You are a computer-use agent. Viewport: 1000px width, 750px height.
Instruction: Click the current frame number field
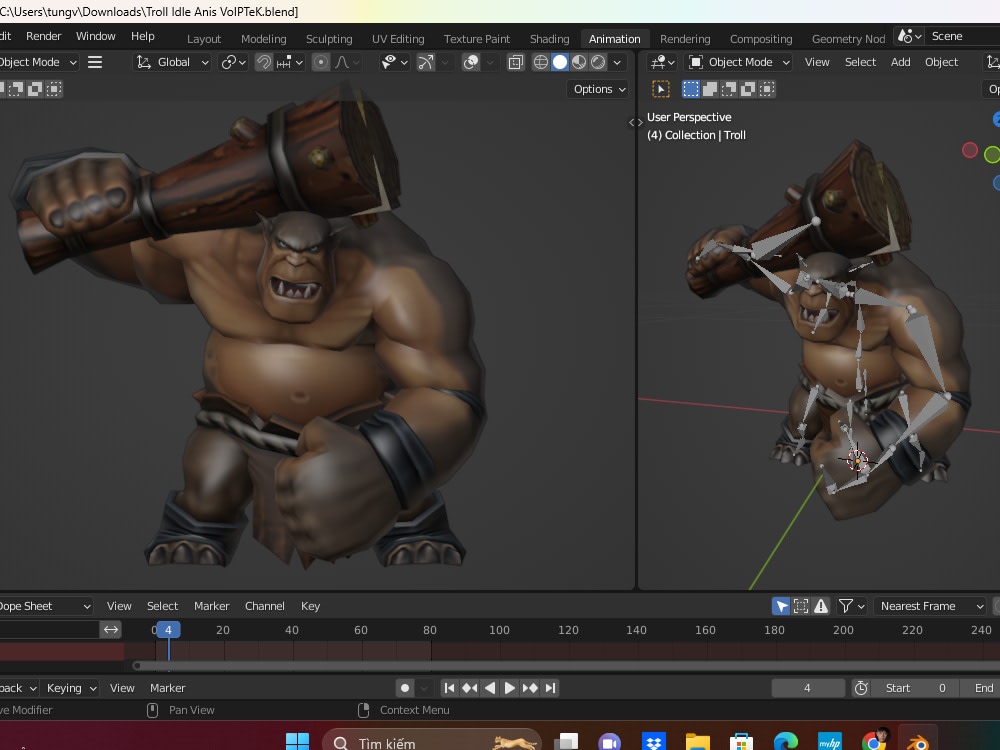pyautogui.click(x=807, y=688)
